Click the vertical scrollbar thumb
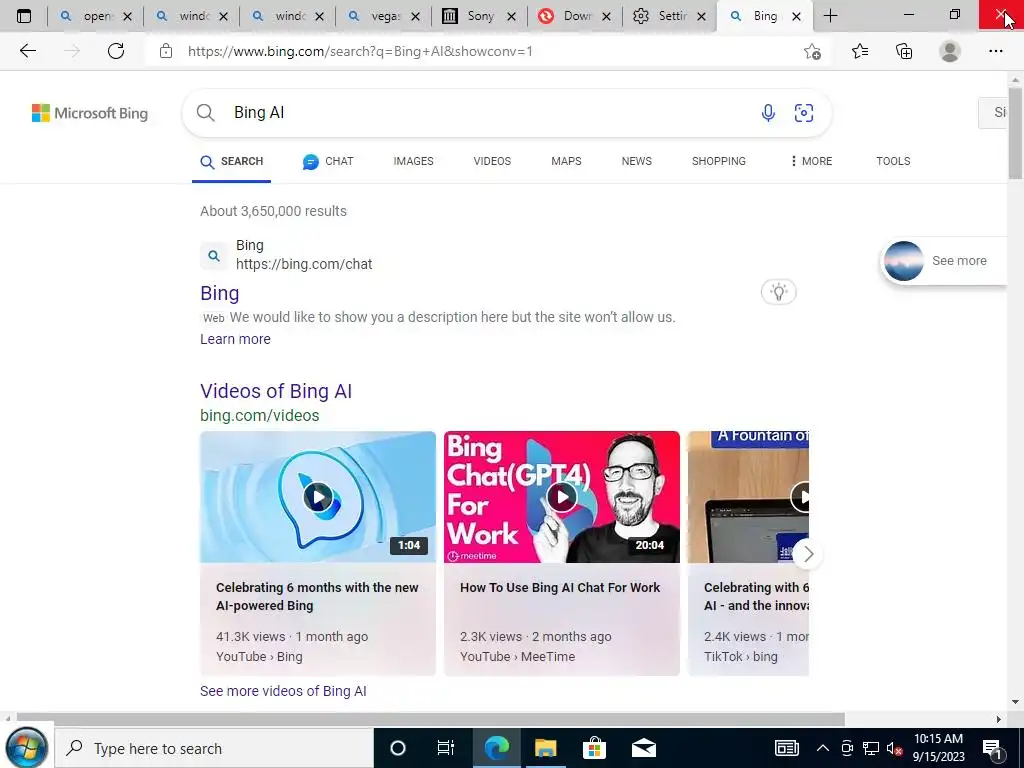This screenshot has height=768, width=1024. click(x=1015, y=133)
